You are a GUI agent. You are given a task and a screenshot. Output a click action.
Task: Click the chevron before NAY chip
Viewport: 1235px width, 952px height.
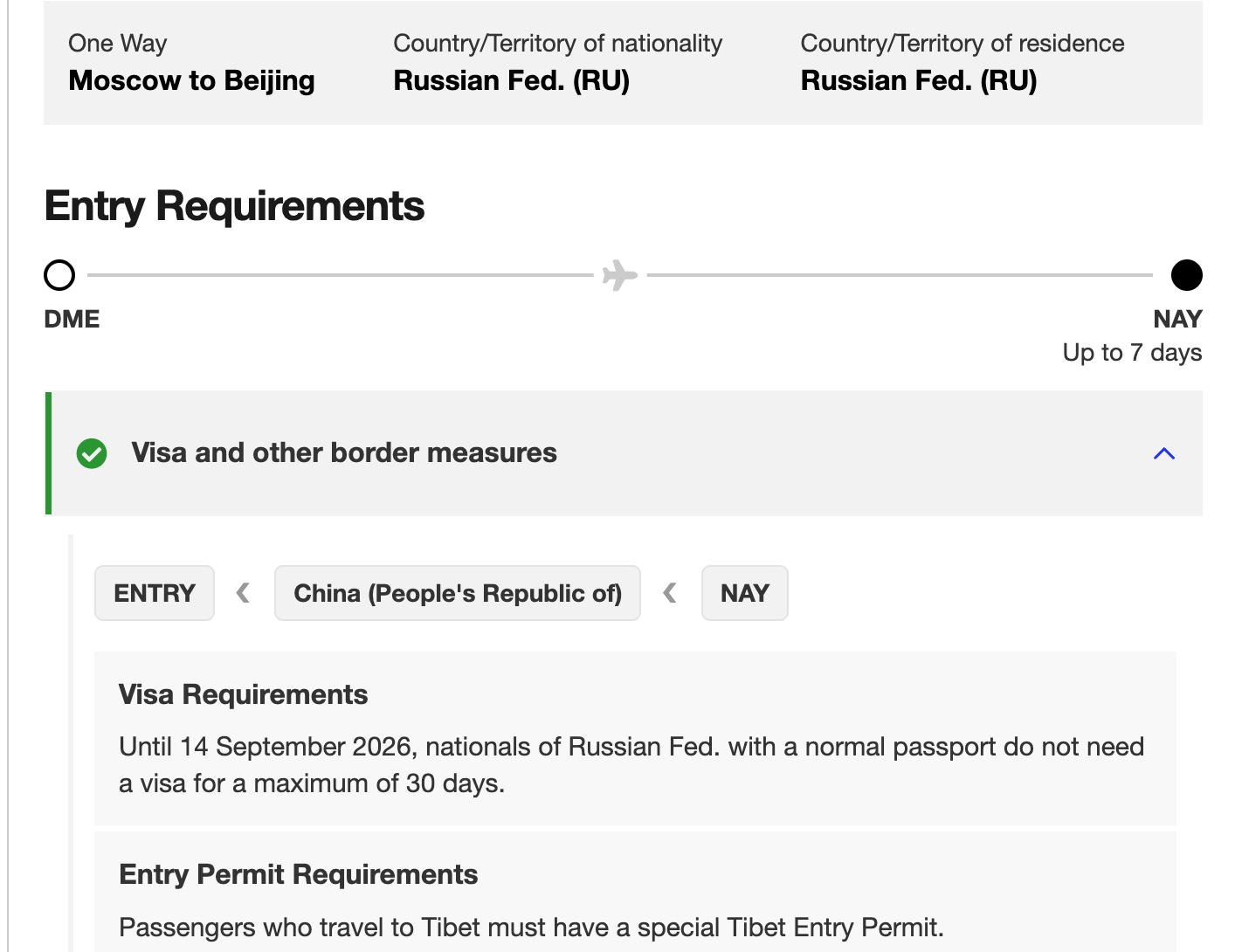670,594
